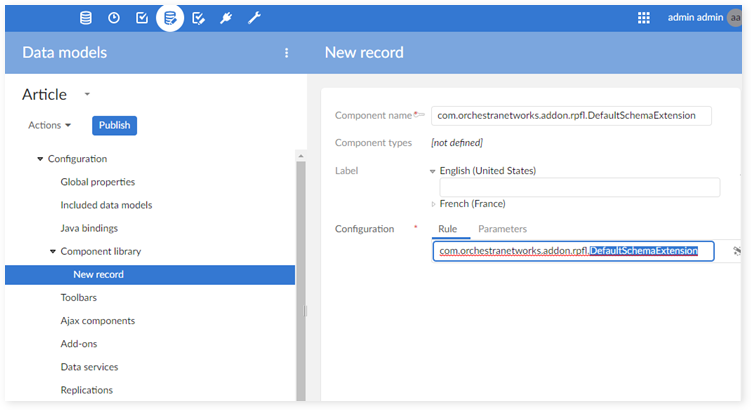Open the checklist-with-pencil icon in top bar
Screen dimensions: 751x410
(198, 17)
